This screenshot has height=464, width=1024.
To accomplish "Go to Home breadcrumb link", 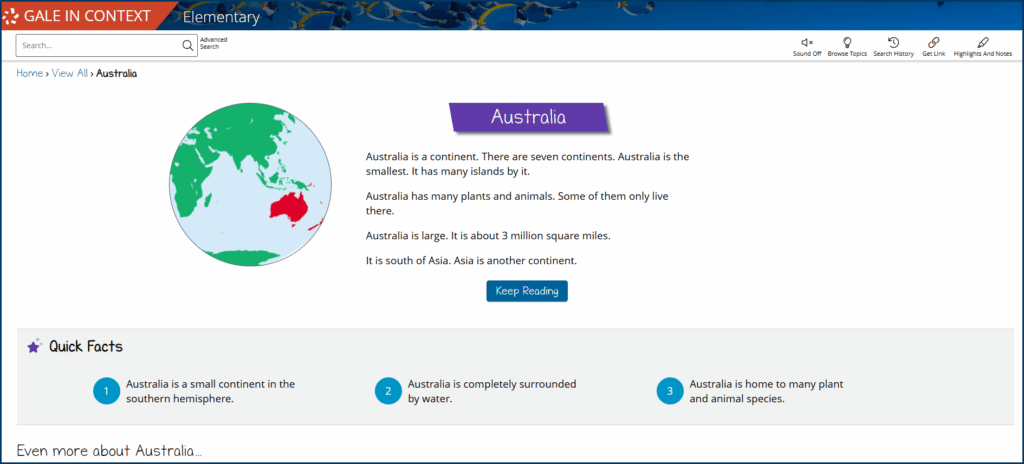I will click(x=29, y=73).
